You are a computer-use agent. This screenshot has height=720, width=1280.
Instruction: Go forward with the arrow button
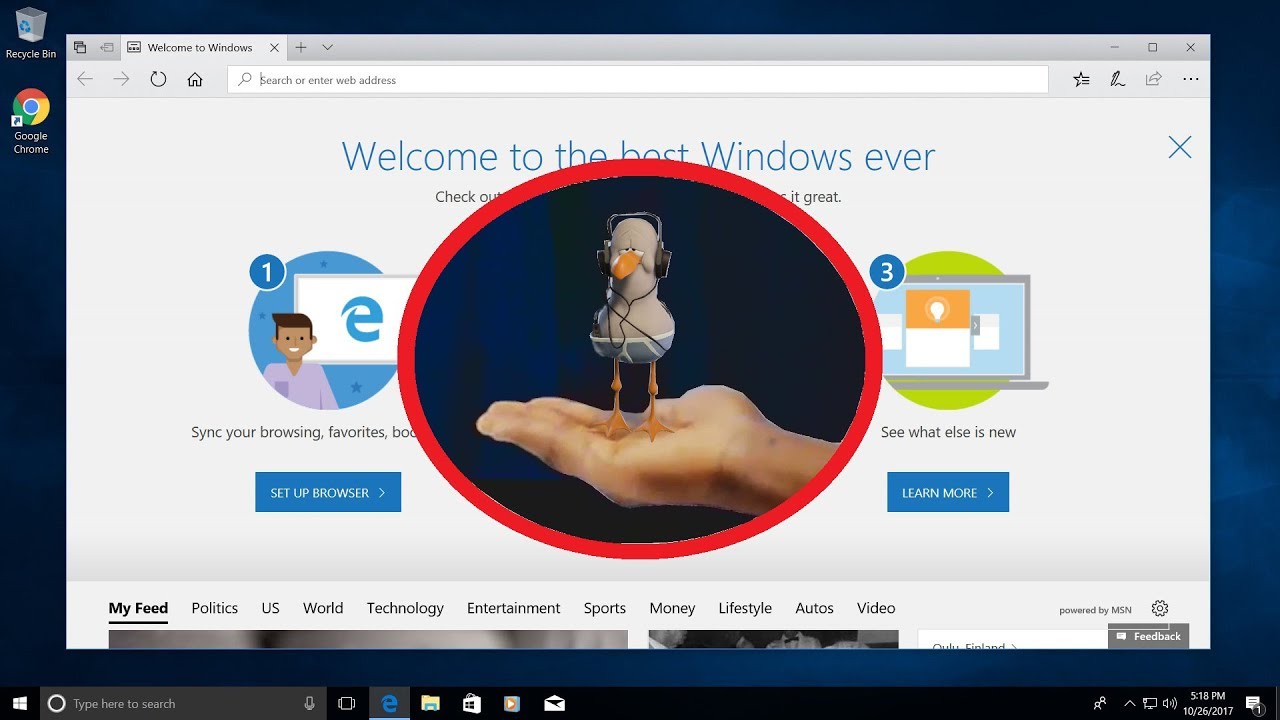[x=122, y=79]
